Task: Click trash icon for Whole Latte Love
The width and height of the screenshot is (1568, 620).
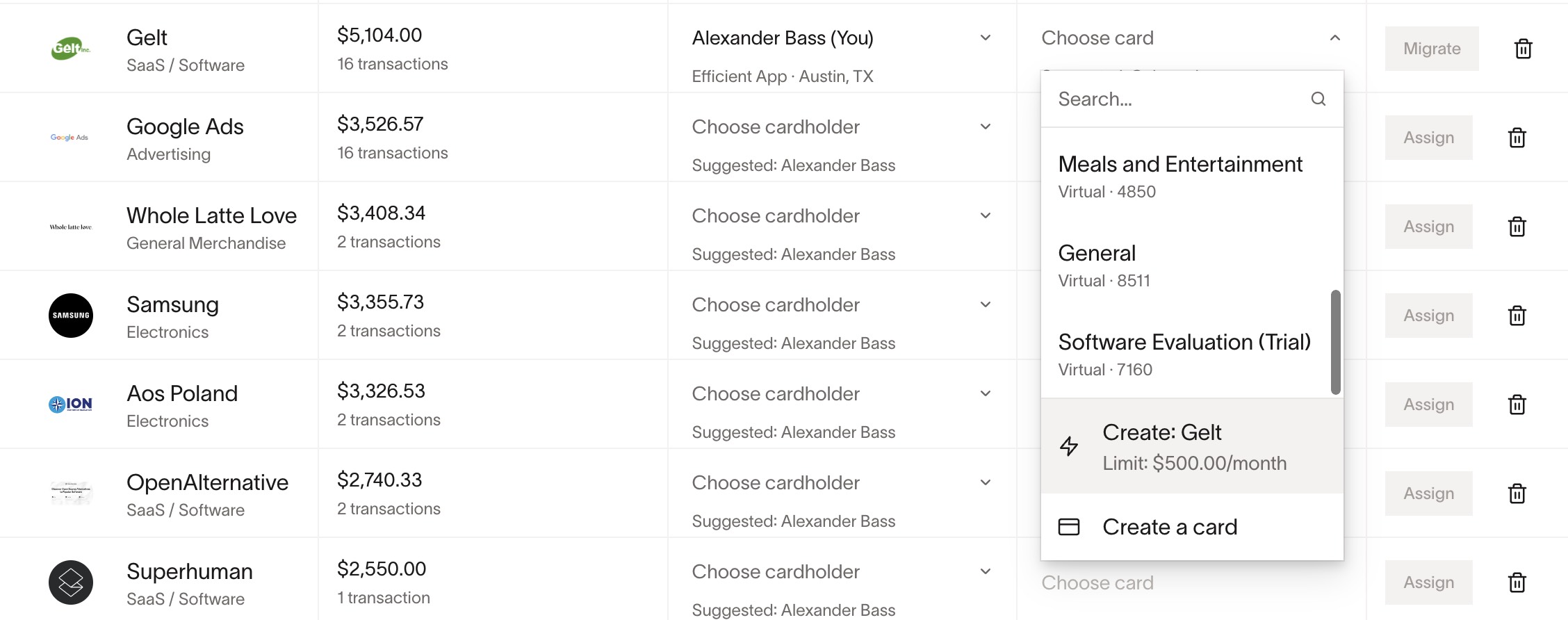Action: tap(1517, 227)
